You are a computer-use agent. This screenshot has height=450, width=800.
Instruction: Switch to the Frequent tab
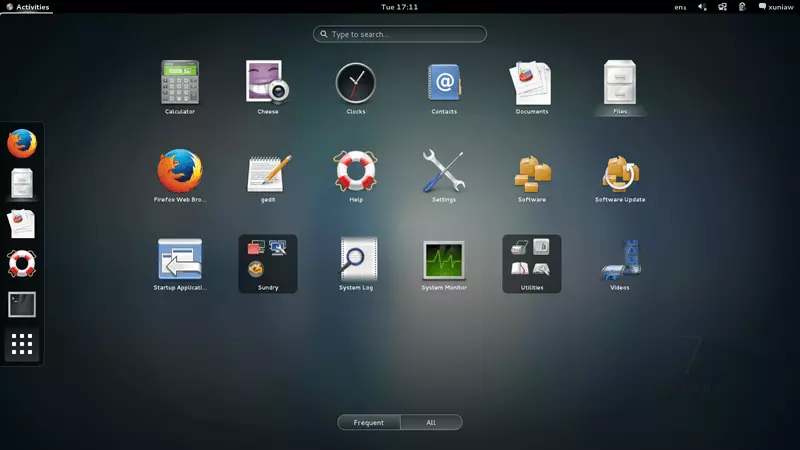(x=369, y=422)
